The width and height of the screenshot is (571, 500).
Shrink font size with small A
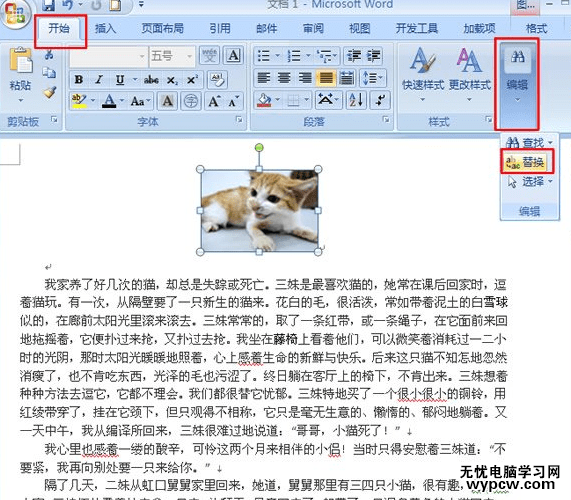233,101
